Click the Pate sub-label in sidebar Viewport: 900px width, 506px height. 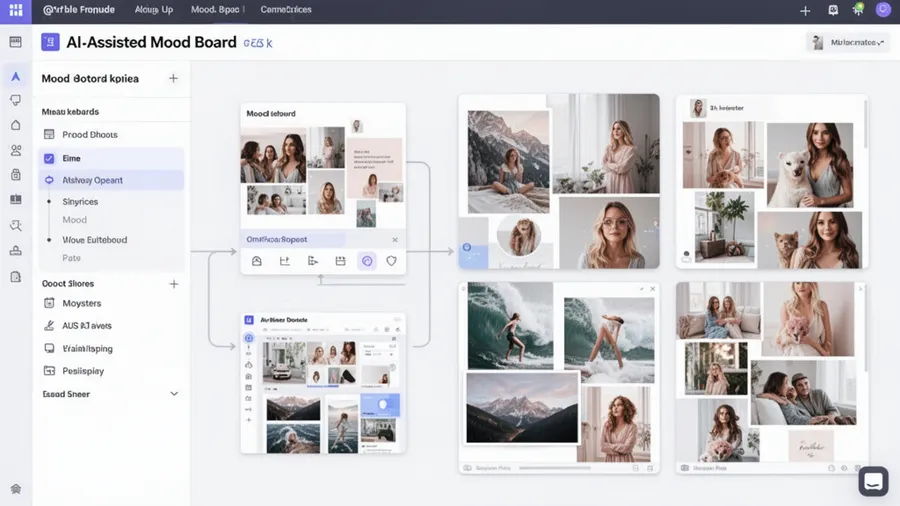[71, 258]
